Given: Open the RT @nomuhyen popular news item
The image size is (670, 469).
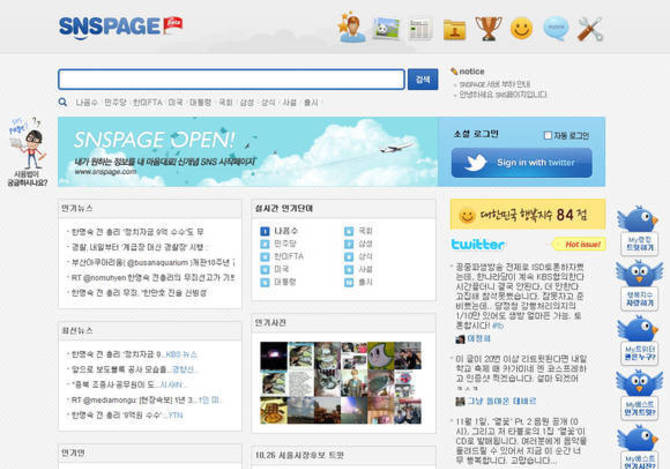Looking at the screenshot, I should point(153,278).
